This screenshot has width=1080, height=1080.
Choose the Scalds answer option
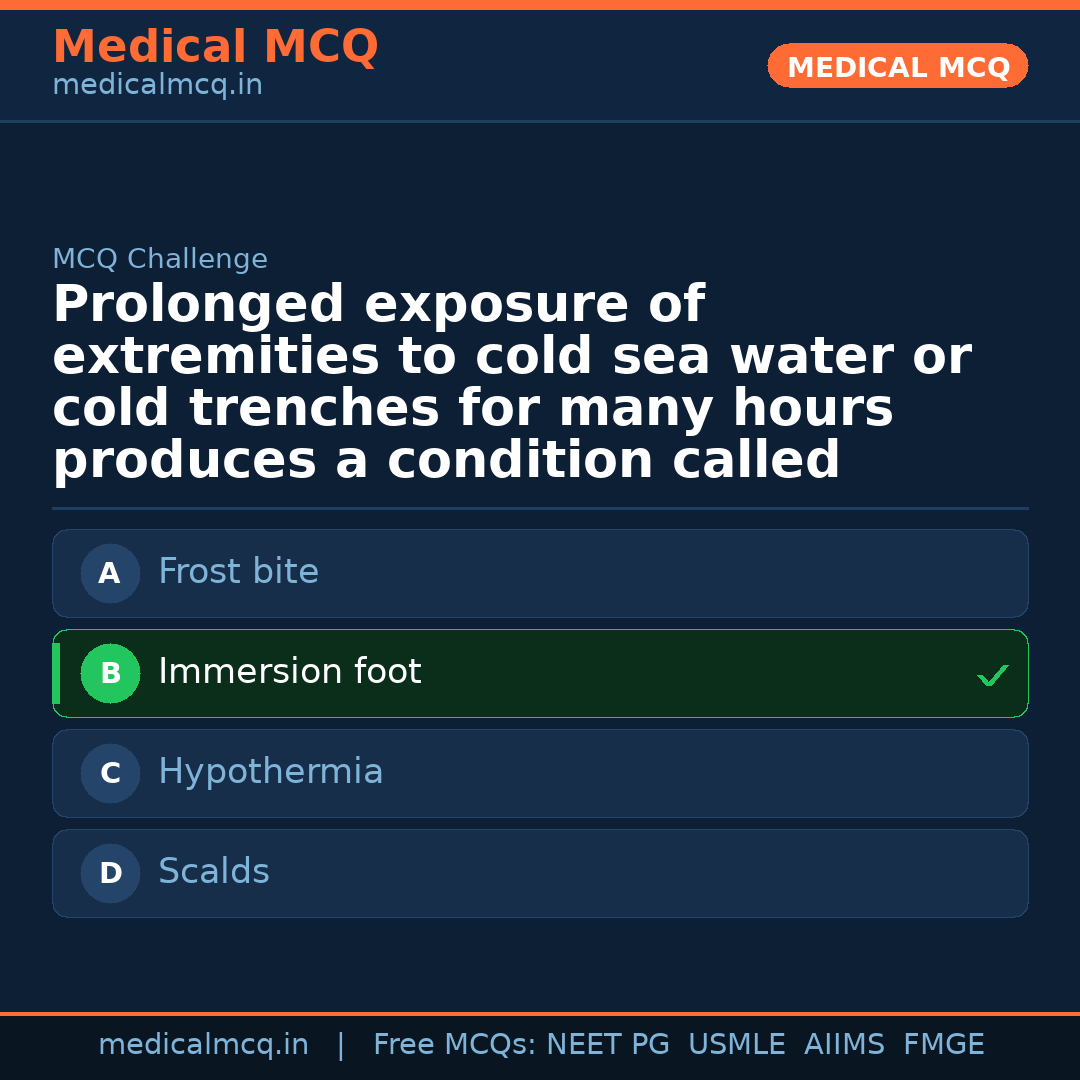(x=213, y=872)
